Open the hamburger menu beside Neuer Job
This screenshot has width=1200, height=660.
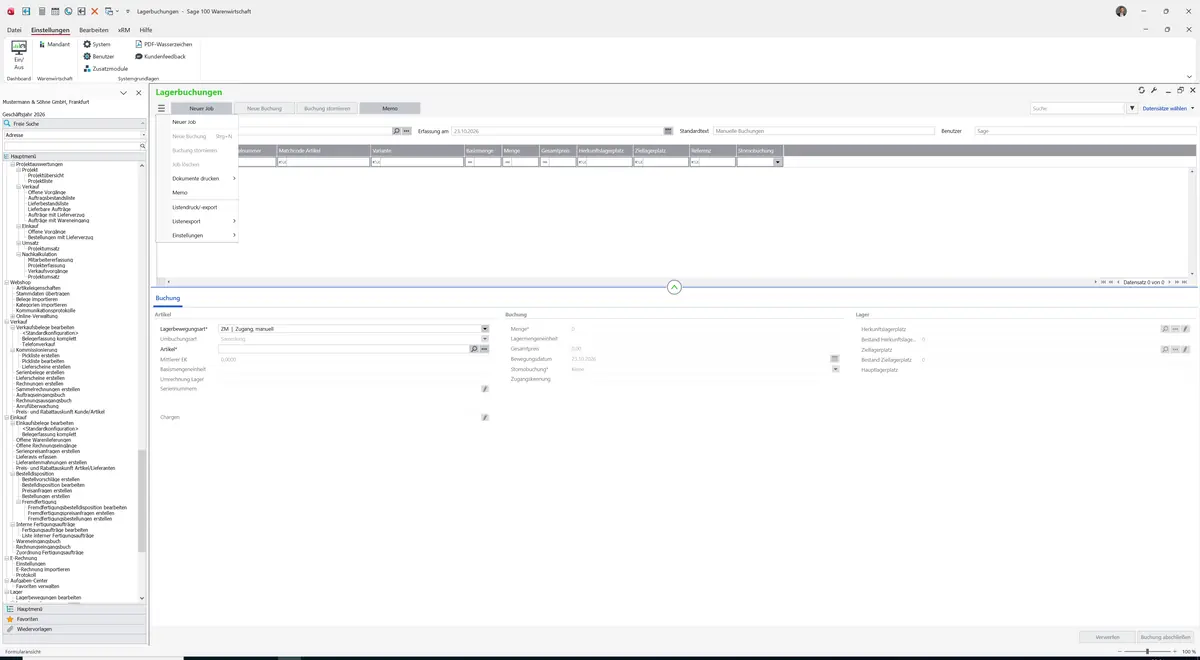(161, 108)
